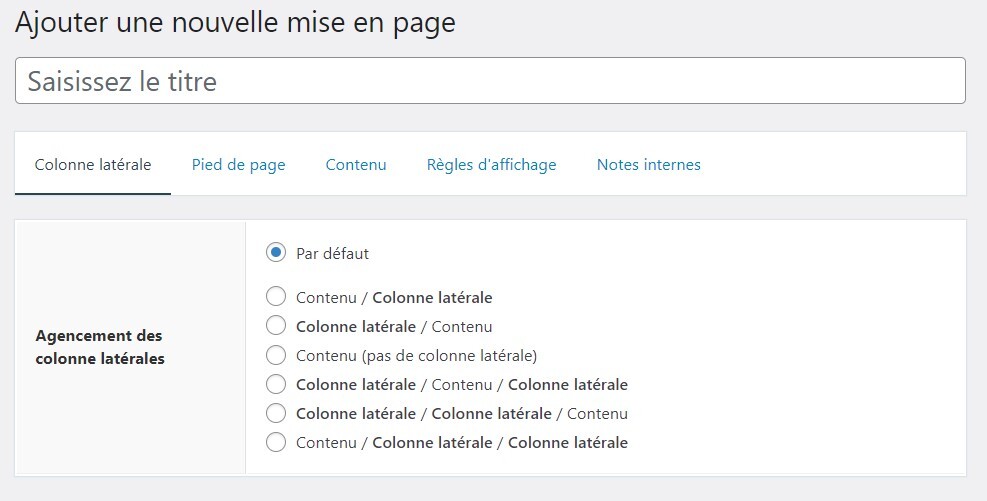Show the Notes internes tab

point(648,165)
